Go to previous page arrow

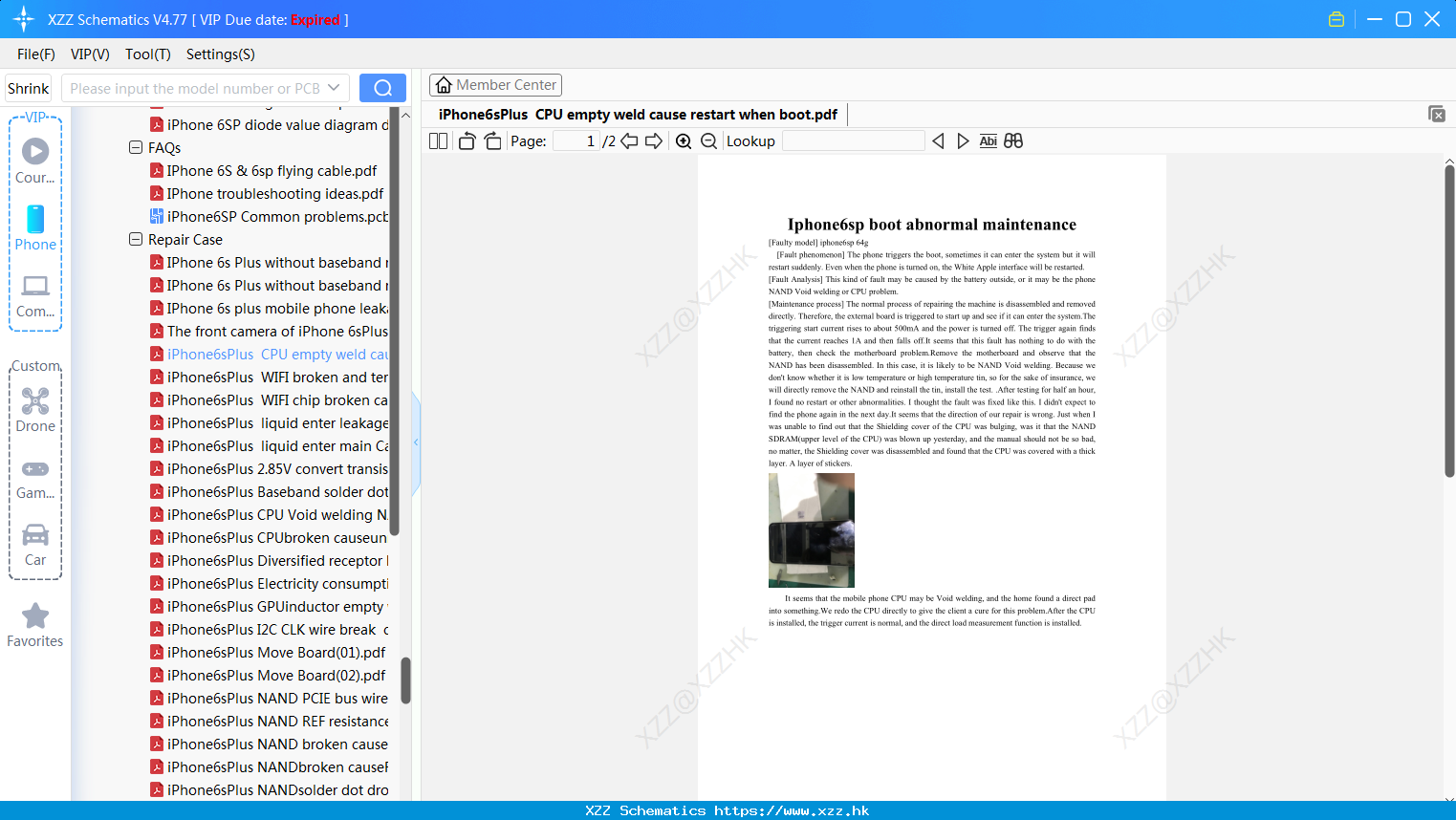[629, 141]
